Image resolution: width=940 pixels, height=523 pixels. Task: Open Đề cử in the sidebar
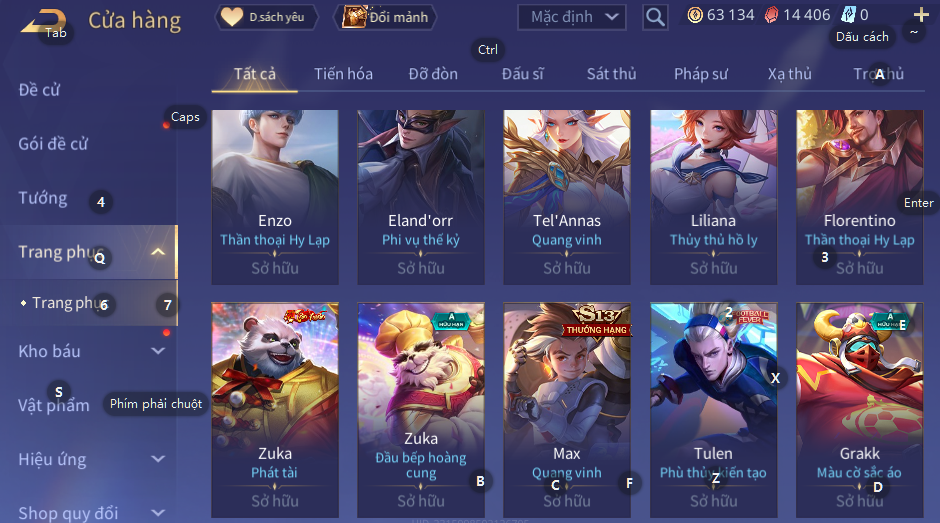(x=39, y=90)
